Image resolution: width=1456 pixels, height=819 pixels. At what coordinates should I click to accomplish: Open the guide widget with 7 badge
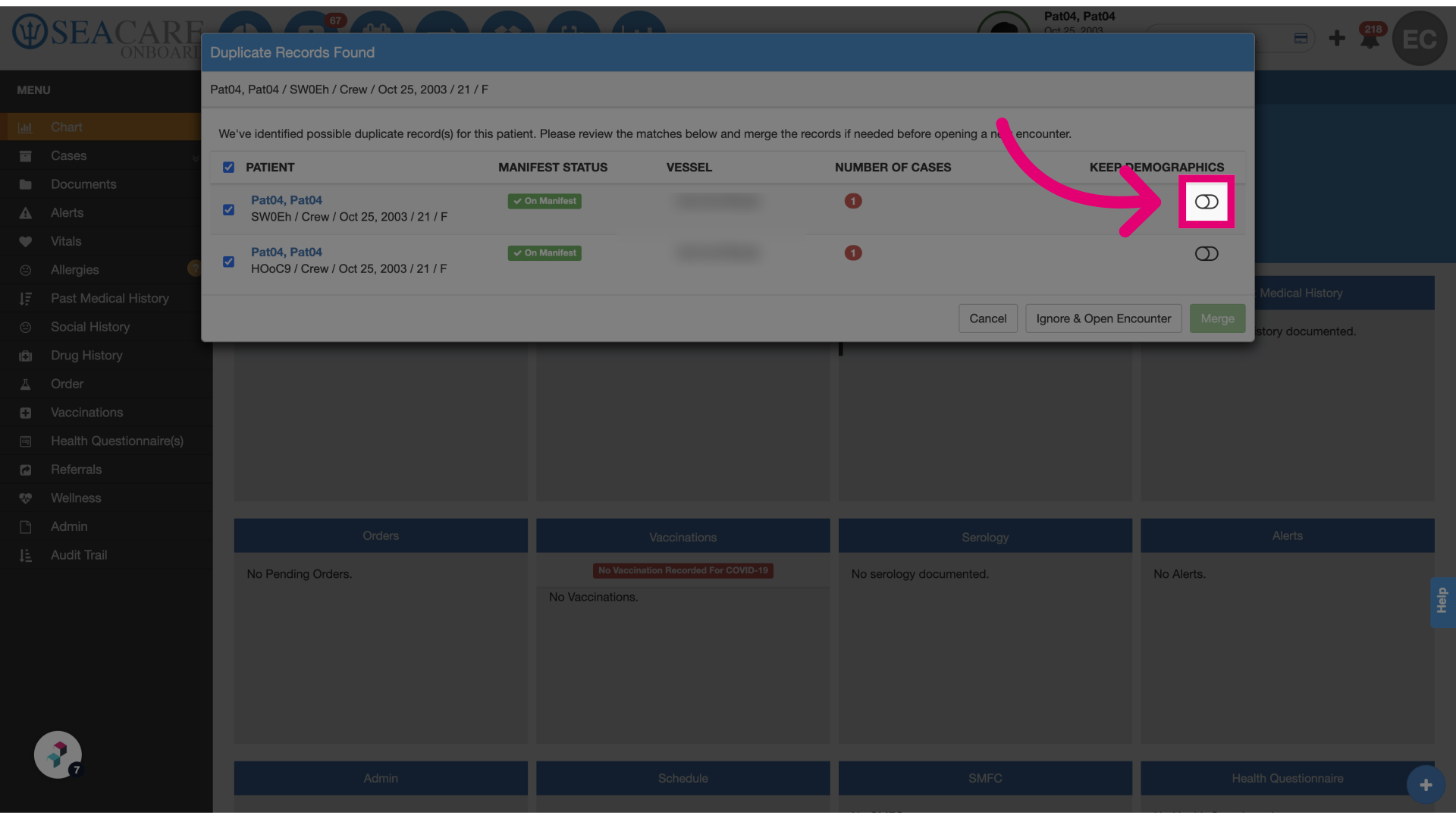point(58,755)
